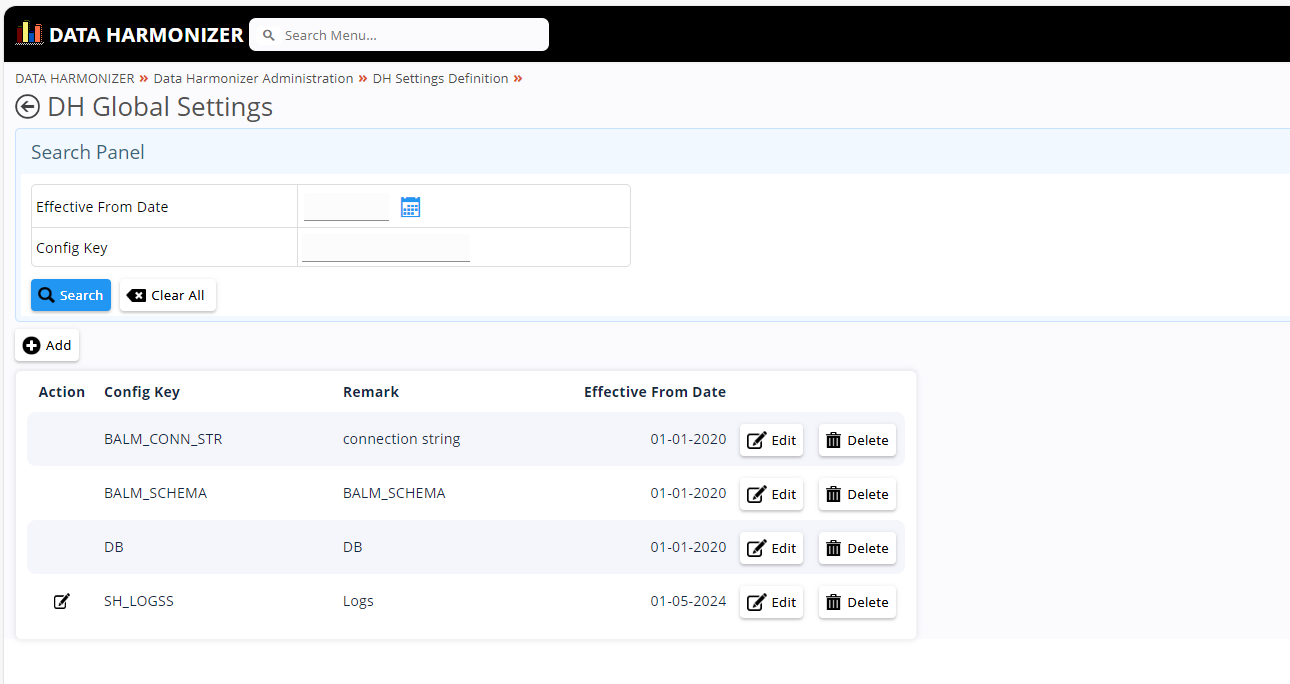Select the BALM_CONN_STR config key cell
The image size is (1290, 684).
[163, 439]
